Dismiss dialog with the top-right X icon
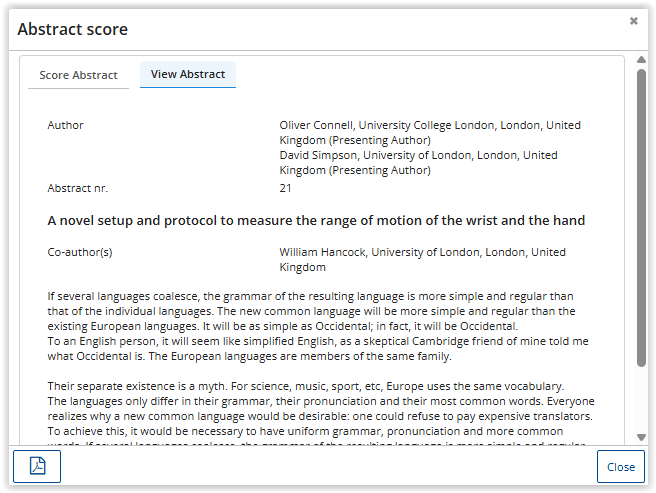 point(634,21)
